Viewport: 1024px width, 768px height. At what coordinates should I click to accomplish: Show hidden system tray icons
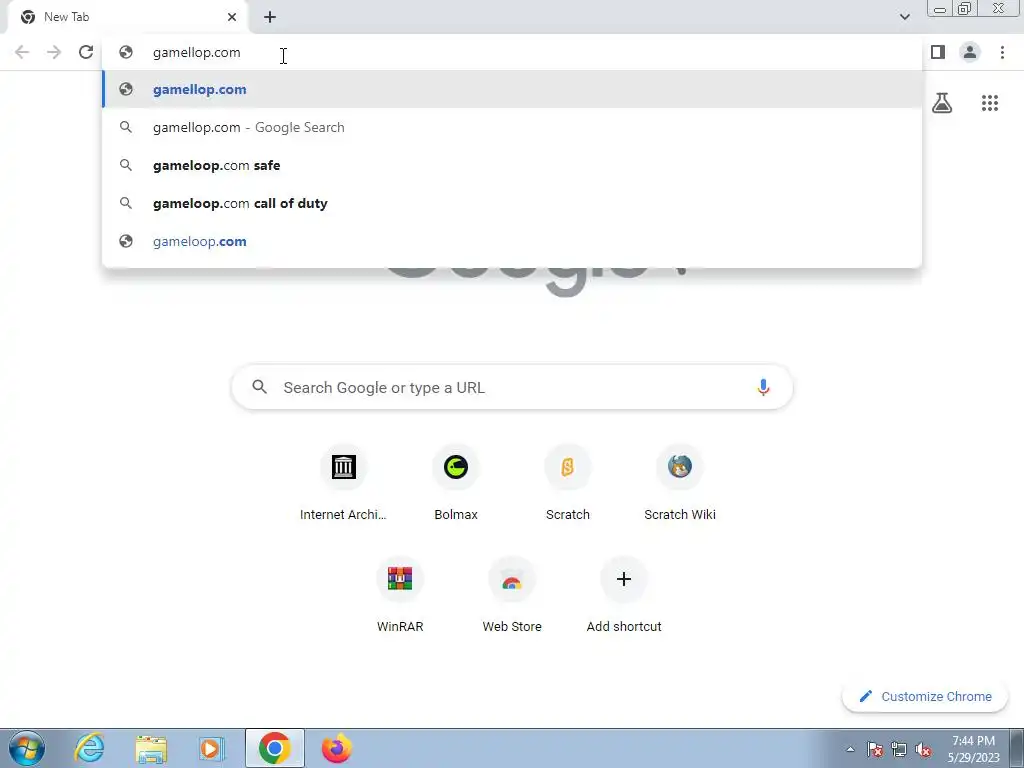850,749
